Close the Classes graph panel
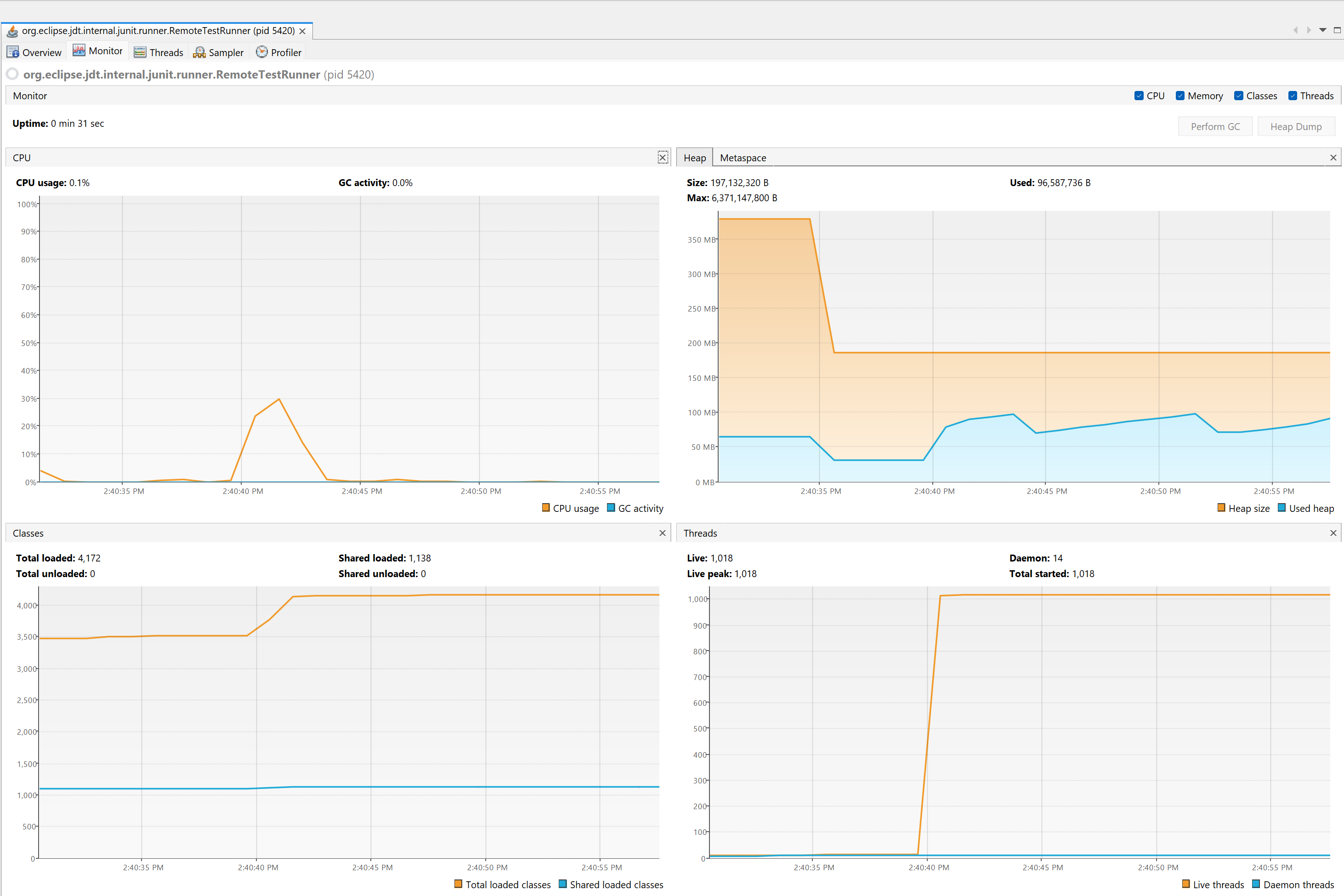 point(662,533)
